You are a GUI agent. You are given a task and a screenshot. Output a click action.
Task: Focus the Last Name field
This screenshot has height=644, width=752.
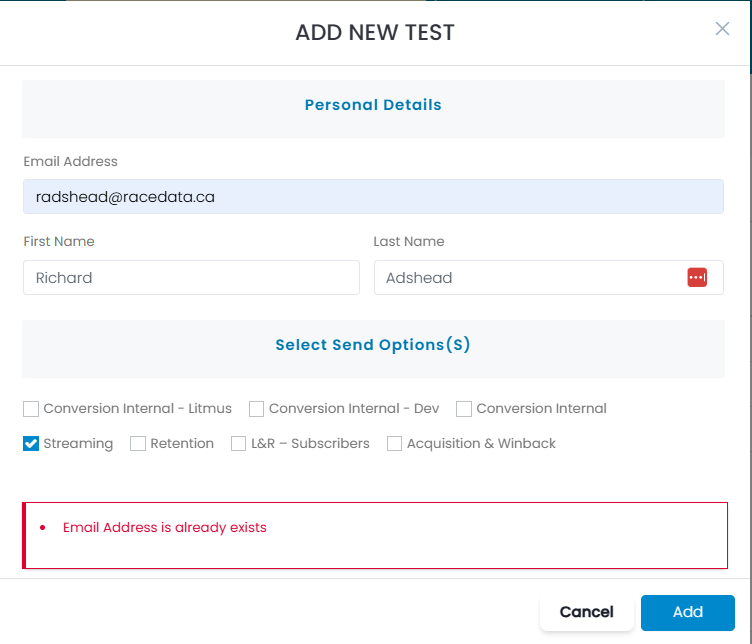click(x=549, y=278)
